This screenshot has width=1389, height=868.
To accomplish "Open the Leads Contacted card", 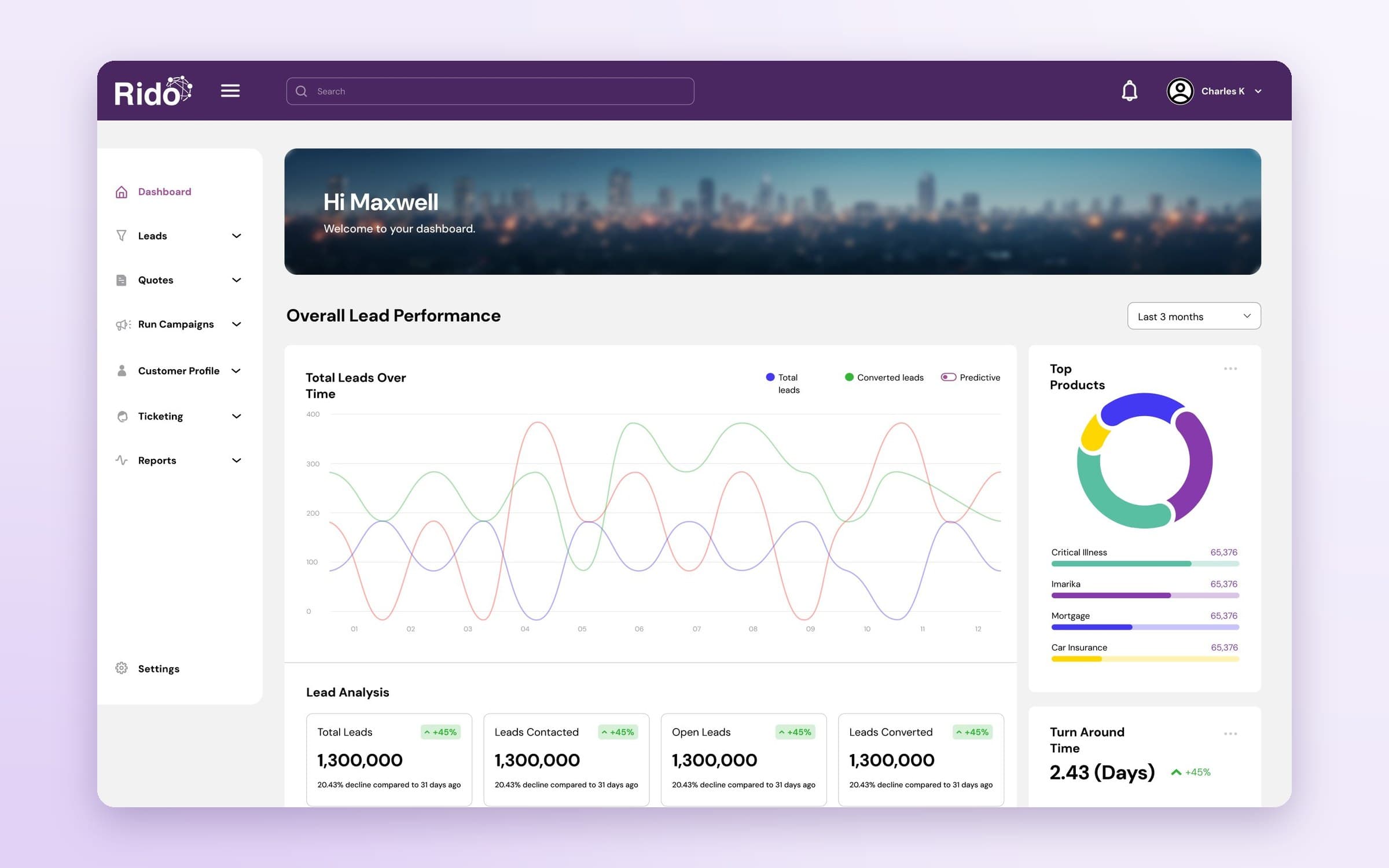I will point(566,759).
